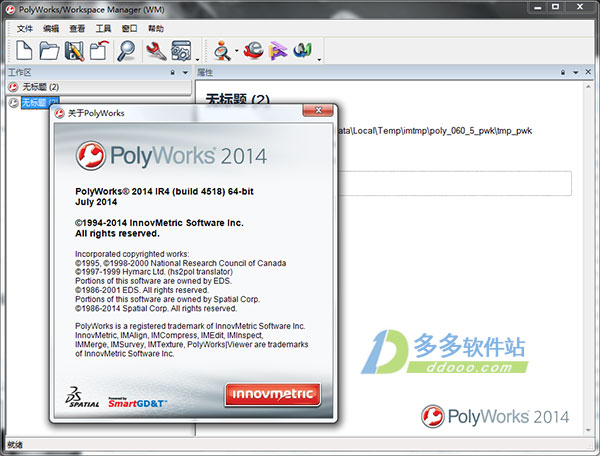The height and width of the screenshot is (456, 600).
Task: Open the 编辑 menu
Action: click(51, 29)
